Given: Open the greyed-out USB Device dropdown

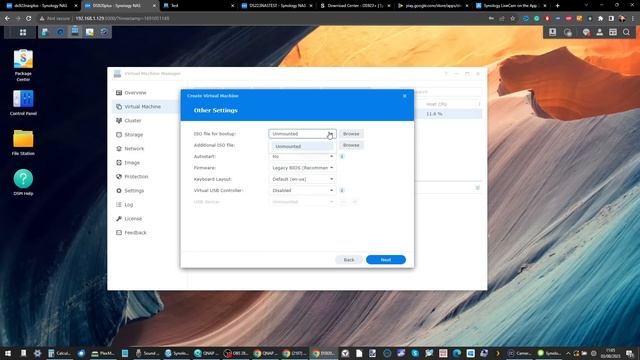Looking at the screenshot, I should 302,202.
